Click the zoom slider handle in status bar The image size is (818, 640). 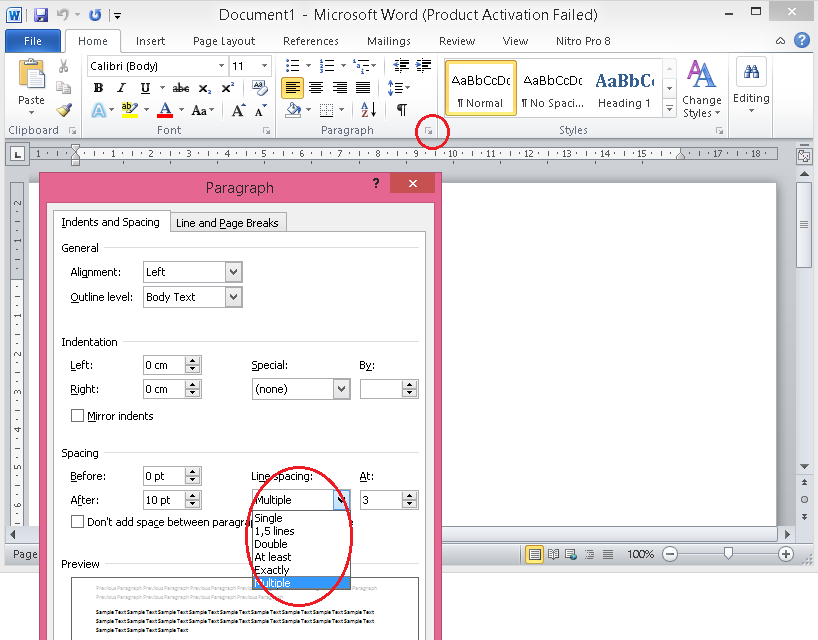[728, 554]
